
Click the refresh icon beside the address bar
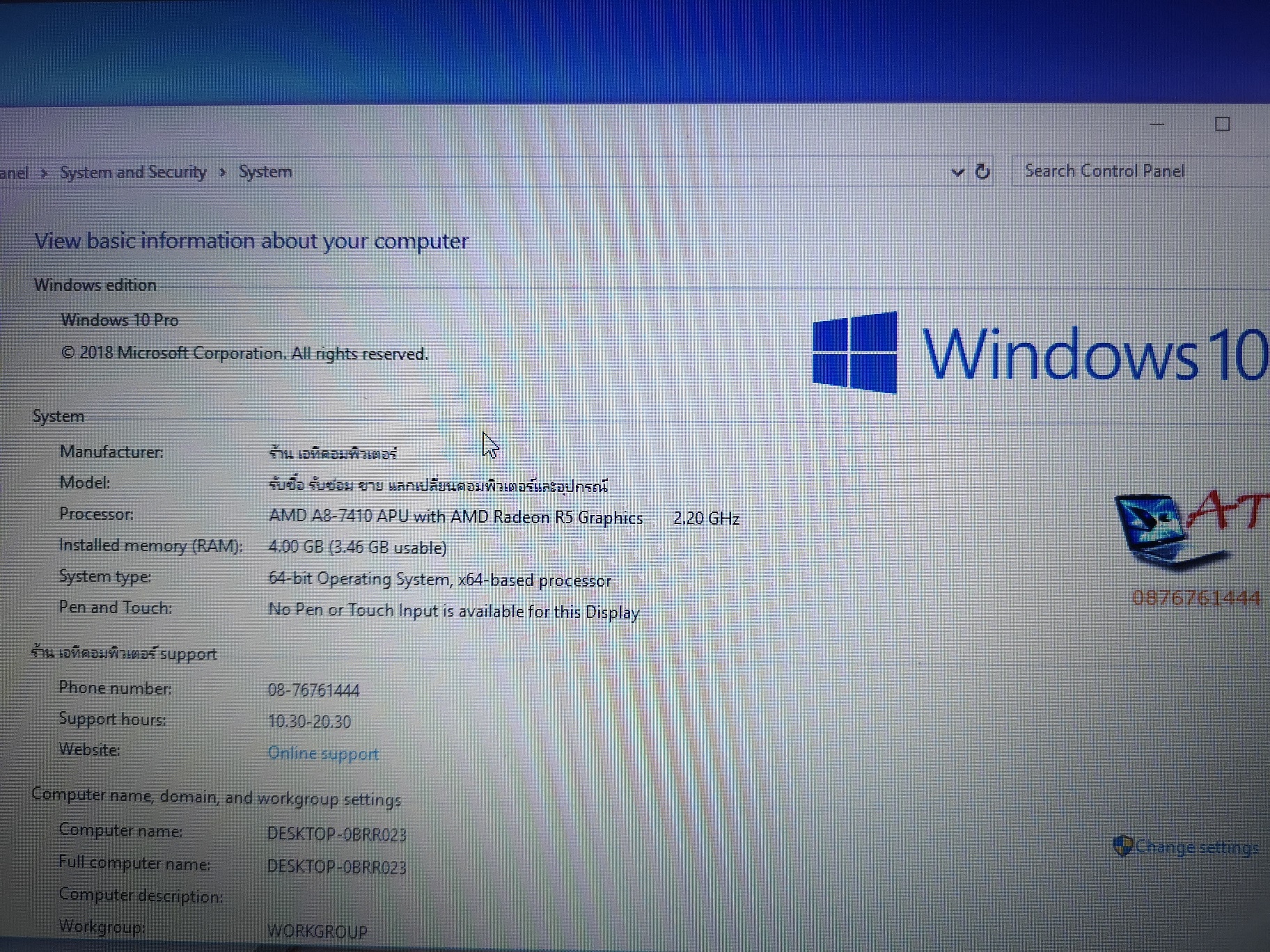point(982,172)
